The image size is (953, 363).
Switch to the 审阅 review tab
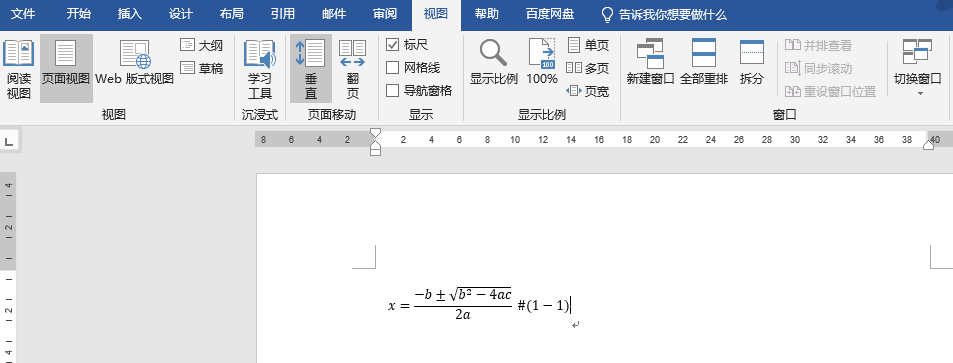coord(385,15)
